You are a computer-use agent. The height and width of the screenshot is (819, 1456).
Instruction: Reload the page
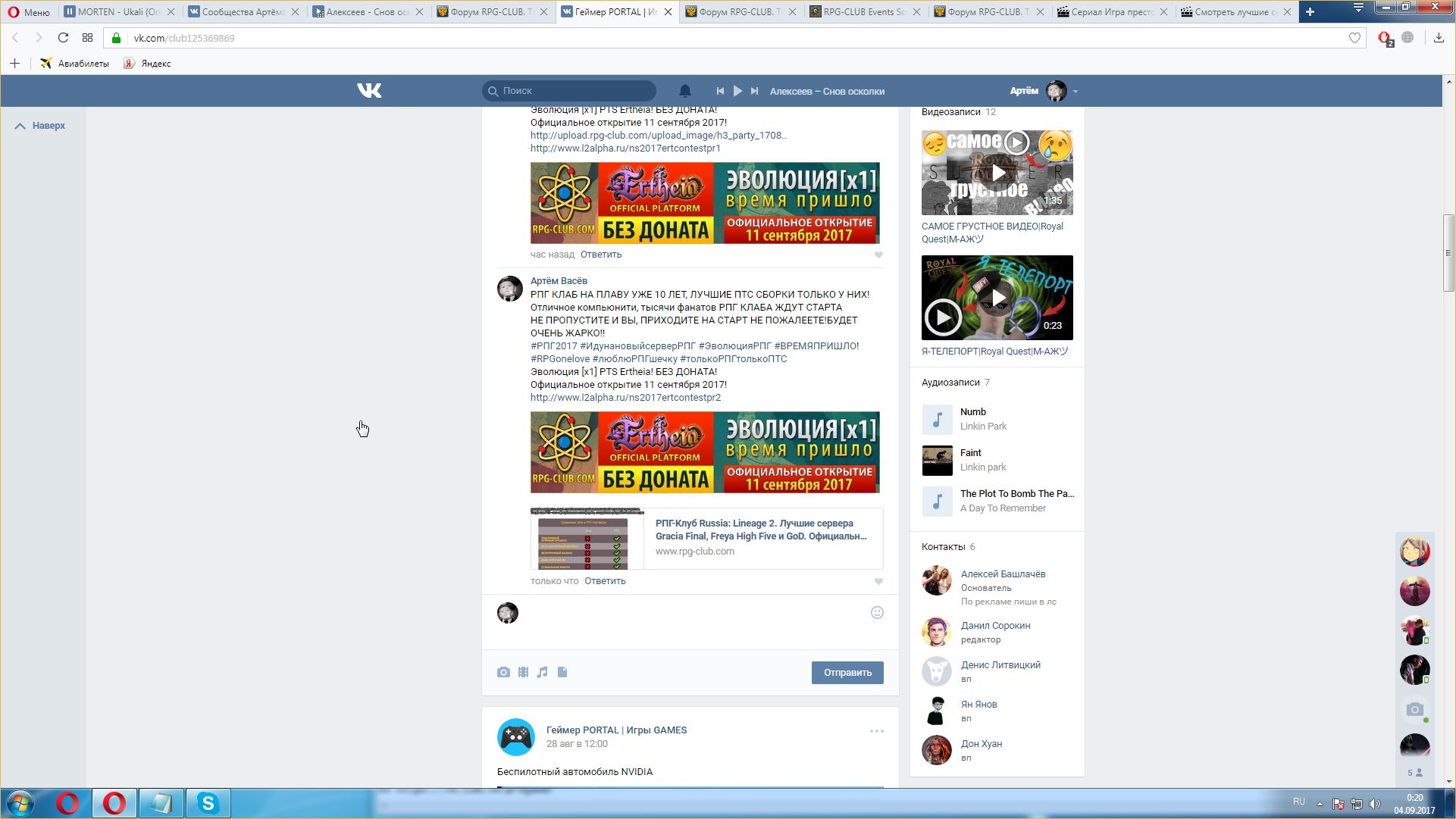point(64,38)
